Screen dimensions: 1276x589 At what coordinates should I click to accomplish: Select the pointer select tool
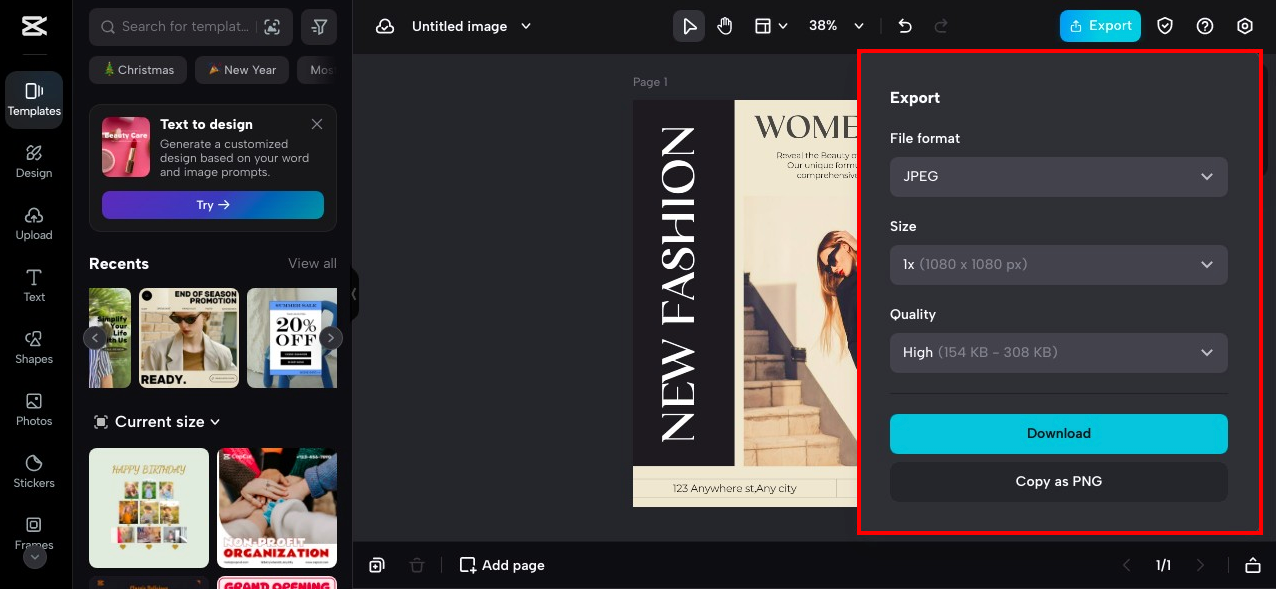[x=689, y=27]
